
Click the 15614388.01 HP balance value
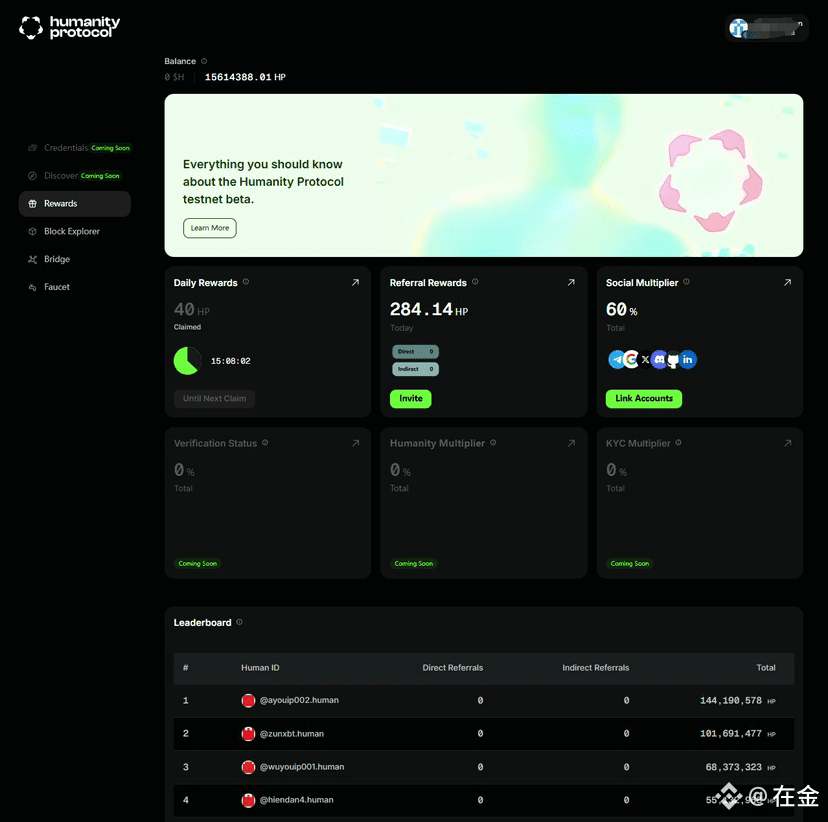tap(245, 77)
